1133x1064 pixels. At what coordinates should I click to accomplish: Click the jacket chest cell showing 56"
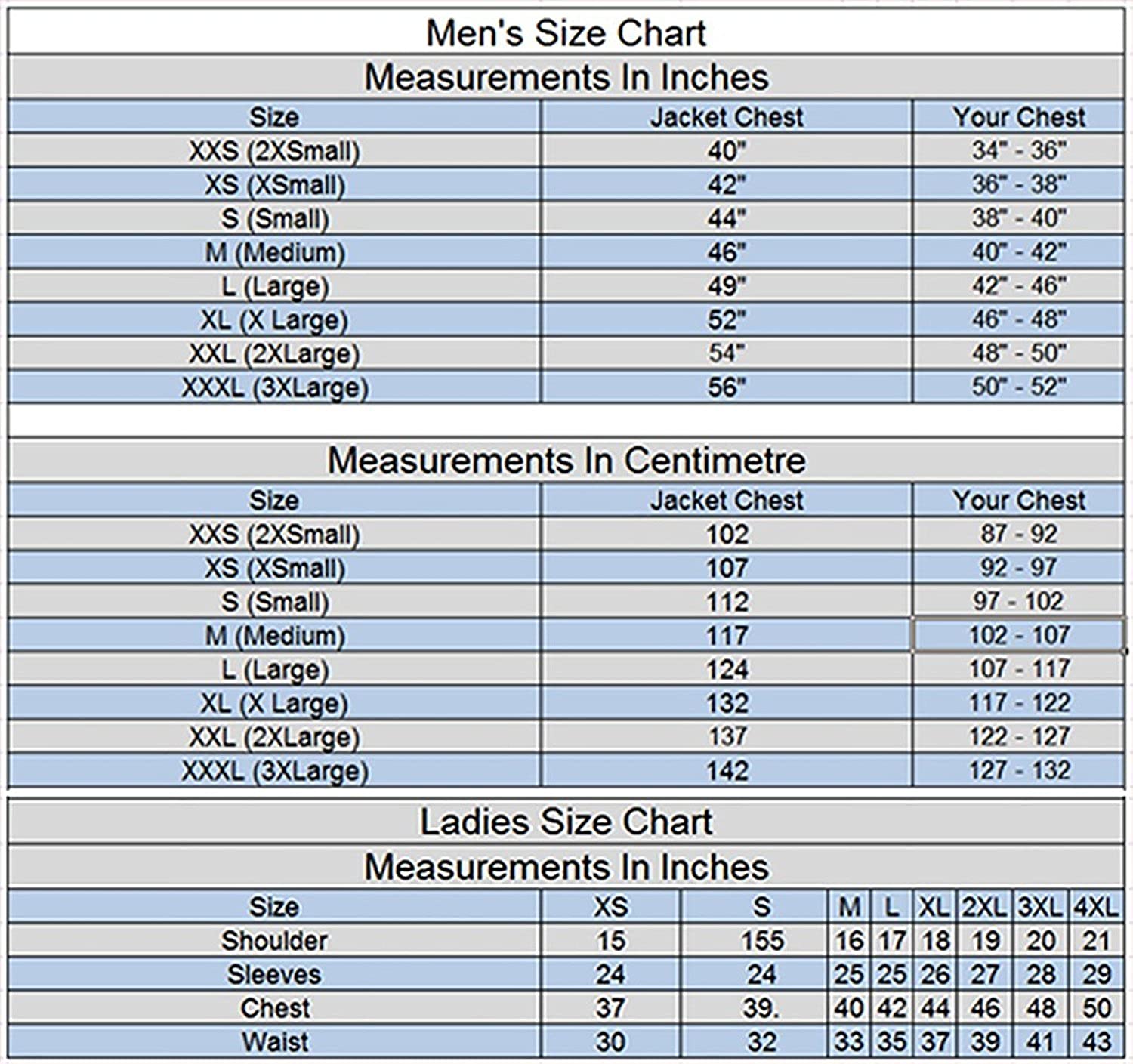coord(726,387)
